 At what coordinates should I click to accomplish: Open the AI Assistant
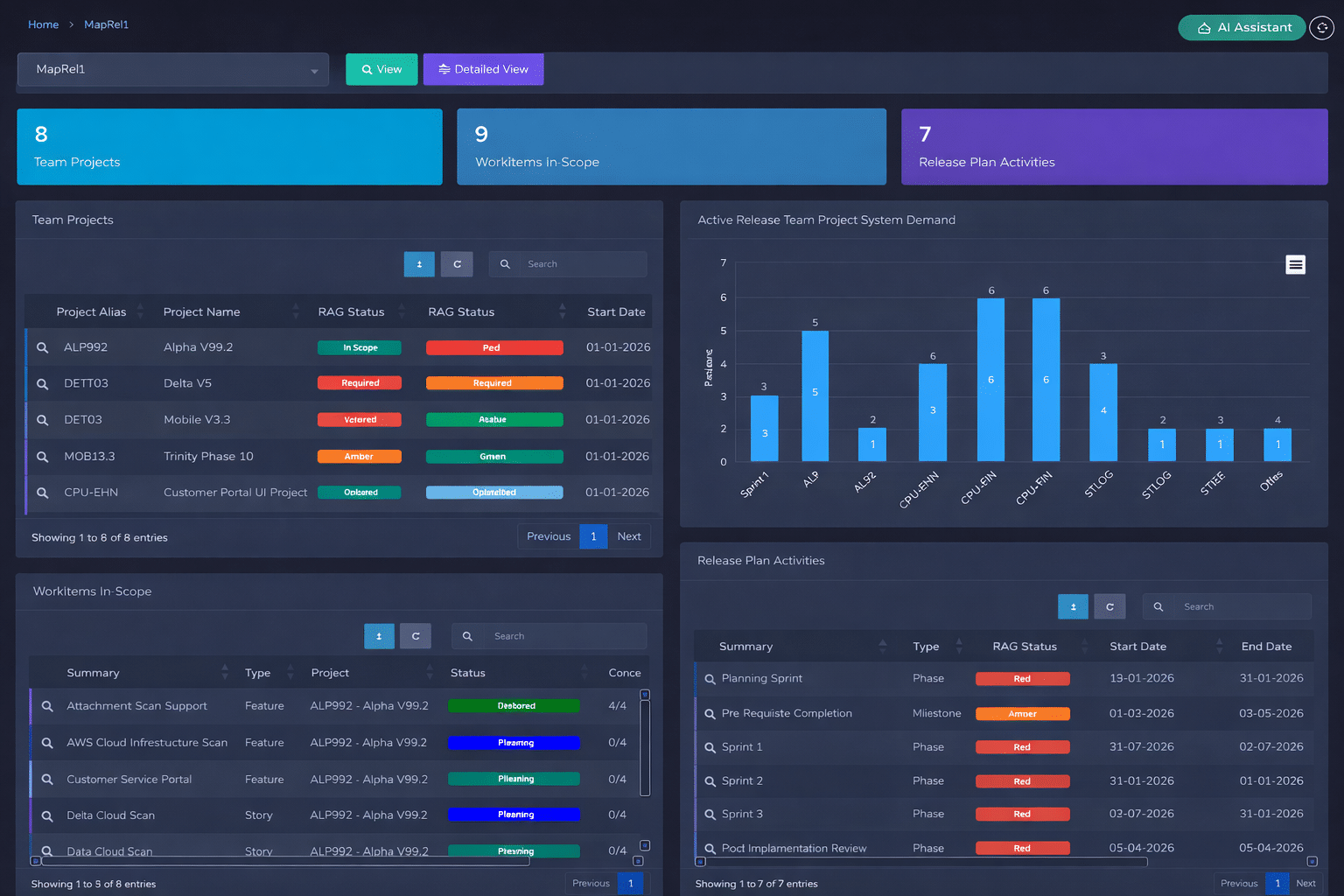[1242, 28]
